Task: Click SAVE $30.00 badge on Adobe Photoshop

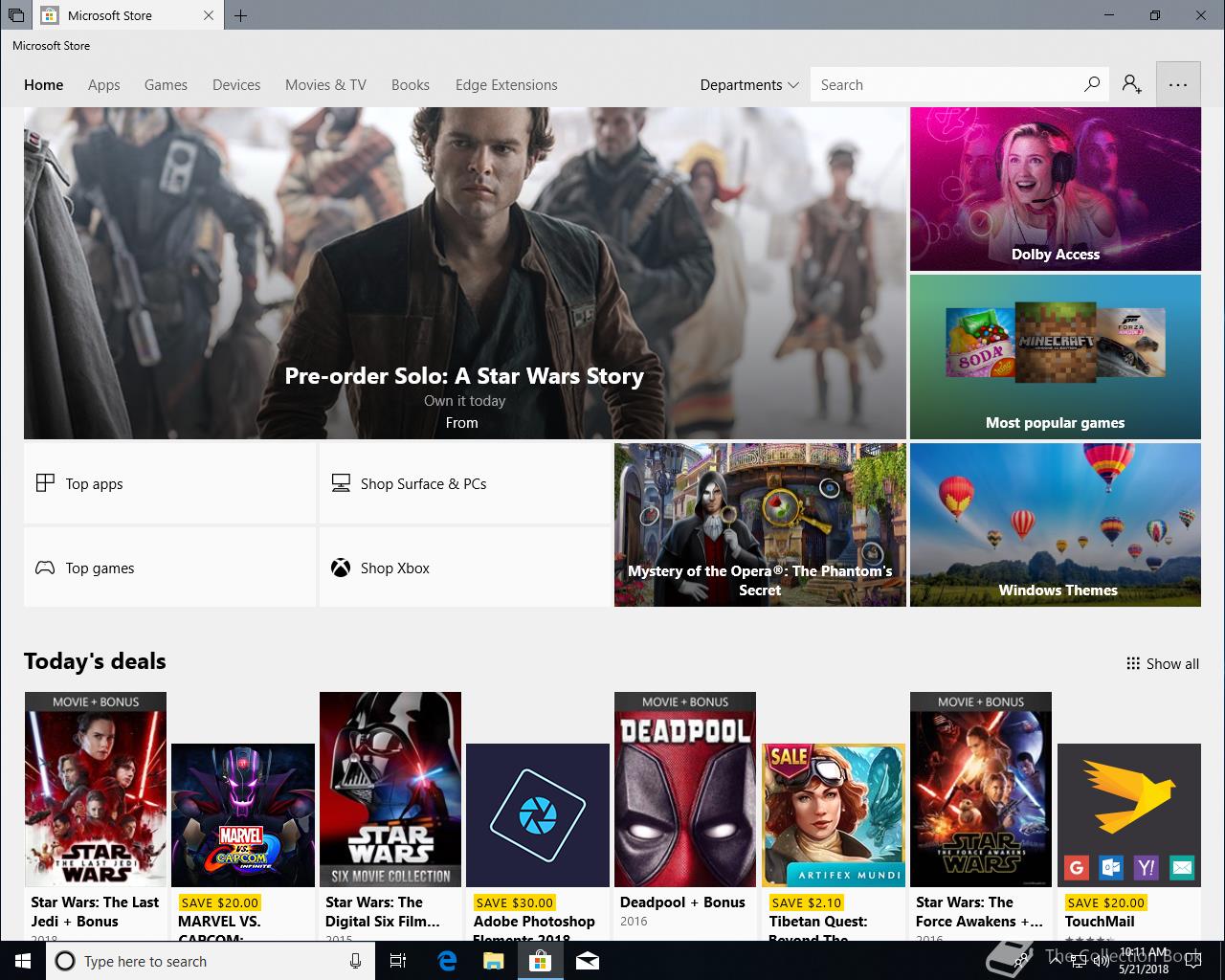Action: (514, 902)
